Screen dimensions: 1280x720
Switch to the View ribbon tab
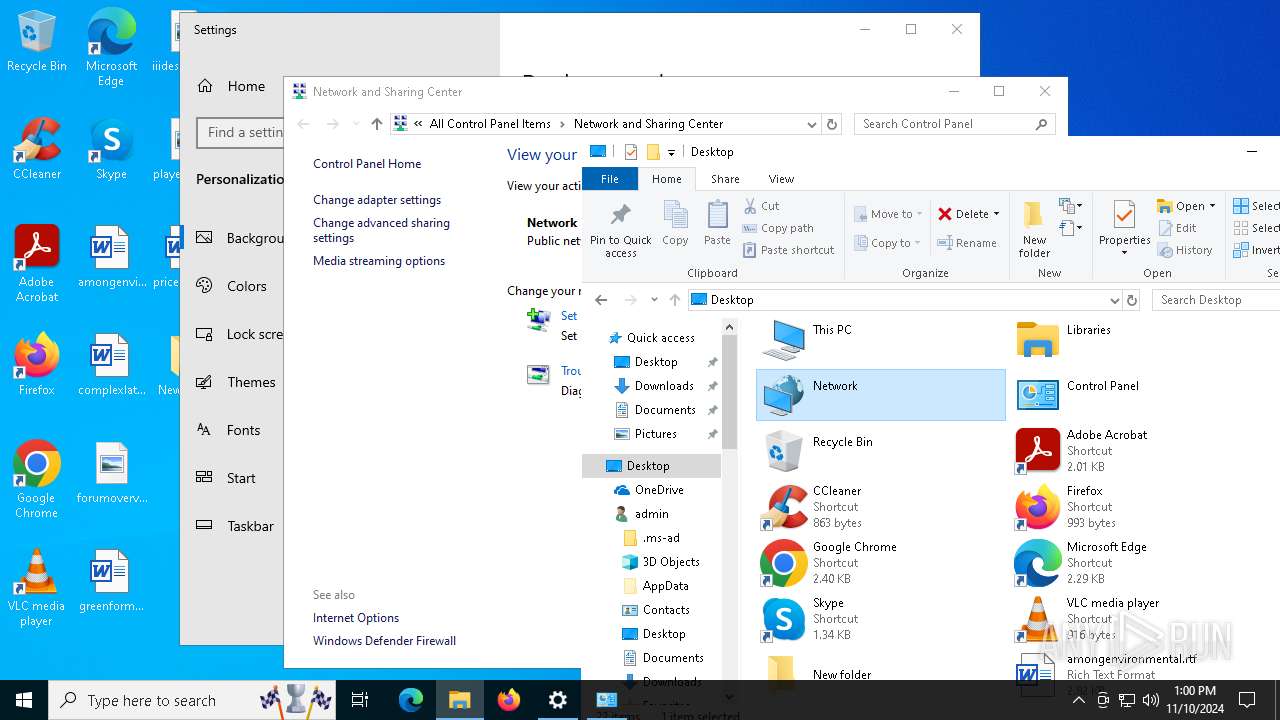781,179
